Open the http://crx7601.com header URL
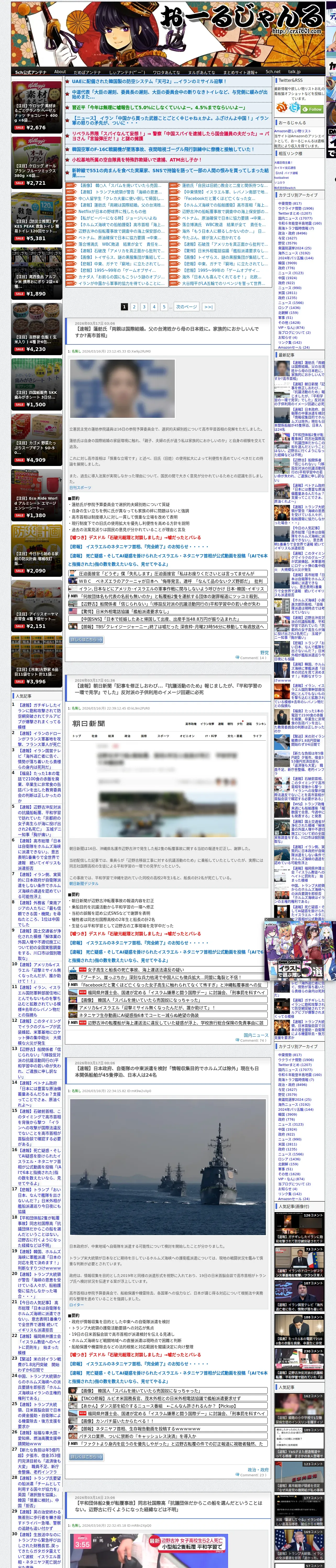Screen dimensions: 336x1568 coord(297,31)
